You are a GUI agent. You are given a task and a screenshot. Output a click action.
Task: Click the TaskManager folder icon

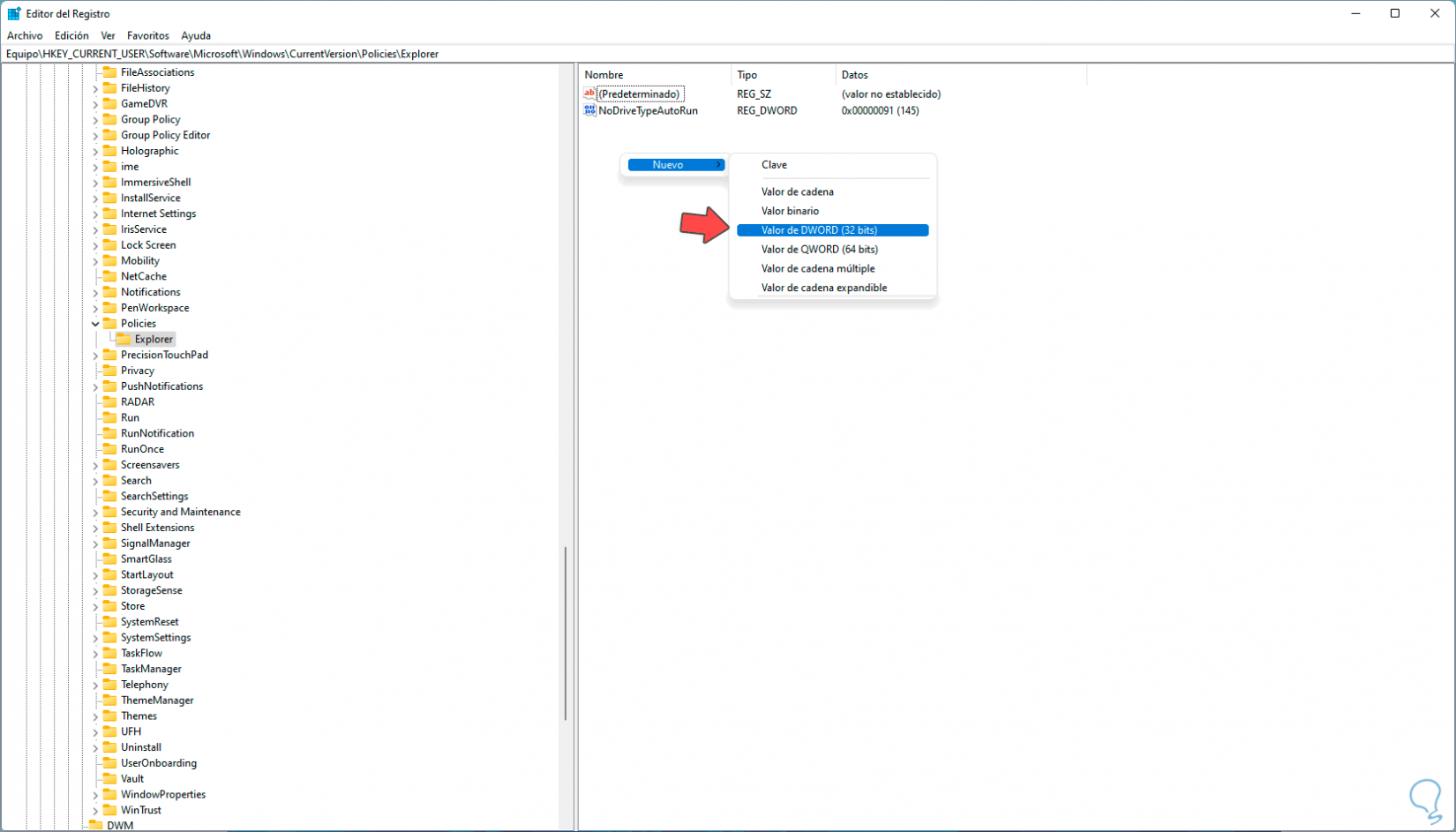[x=109, y=669]
